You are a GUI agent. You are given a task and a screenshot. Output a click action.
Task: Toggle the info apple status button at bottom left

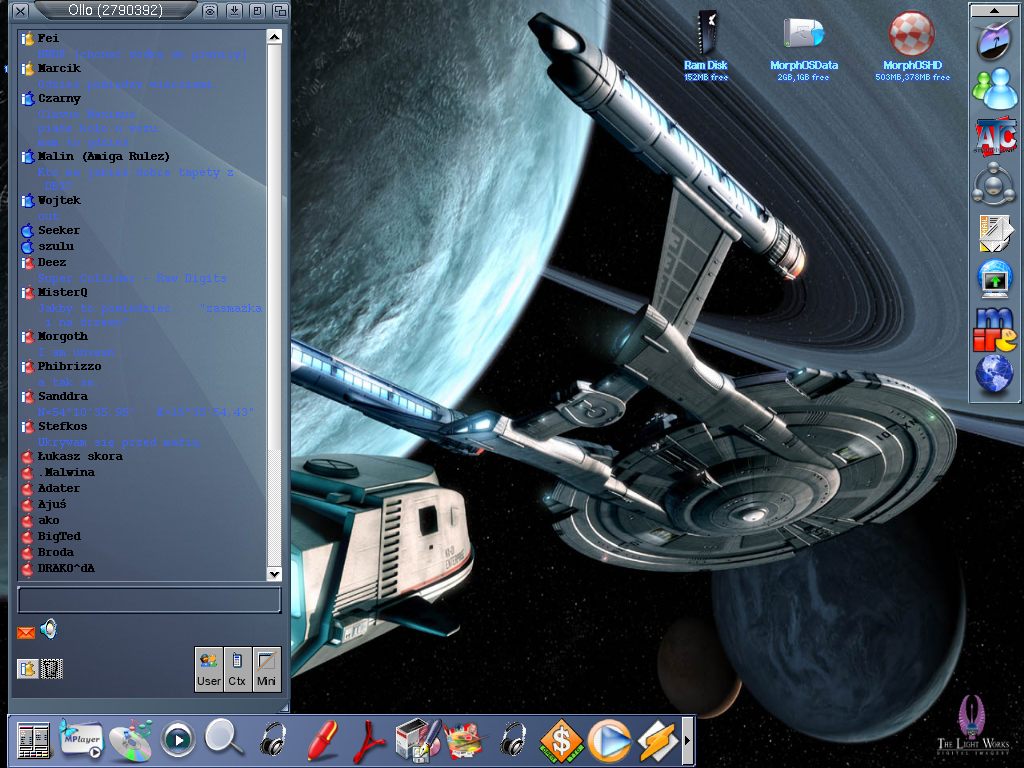(x=27, y=669)
